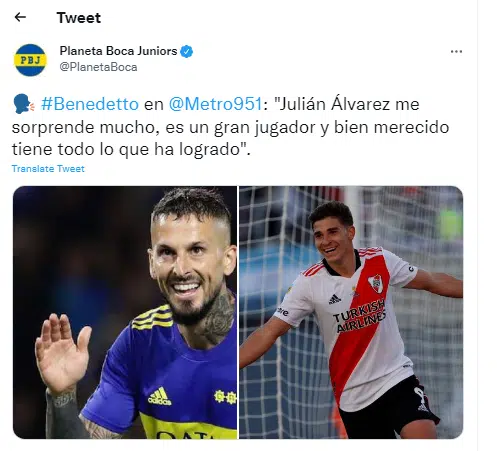The width and height of the screenshot is (497, 451).
Task: Click the adidas logo on blue jersey photo
Action: point(159,396)
